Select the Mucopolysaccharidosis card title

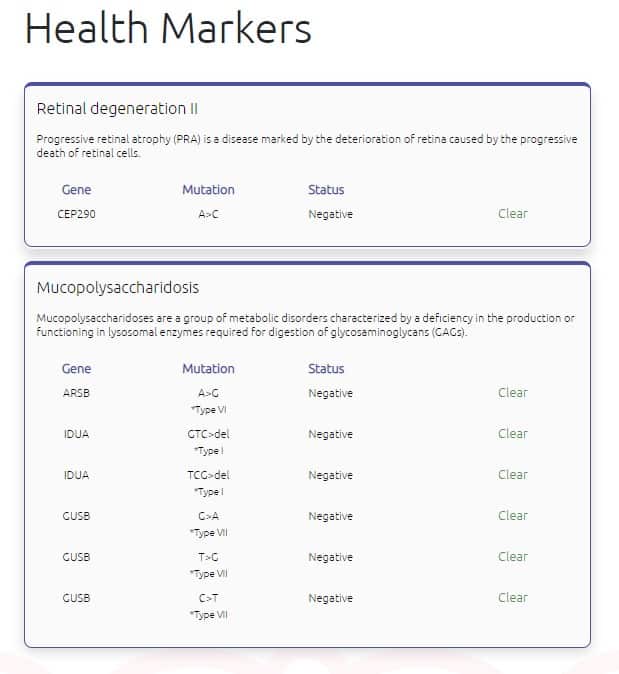[118, 288]
